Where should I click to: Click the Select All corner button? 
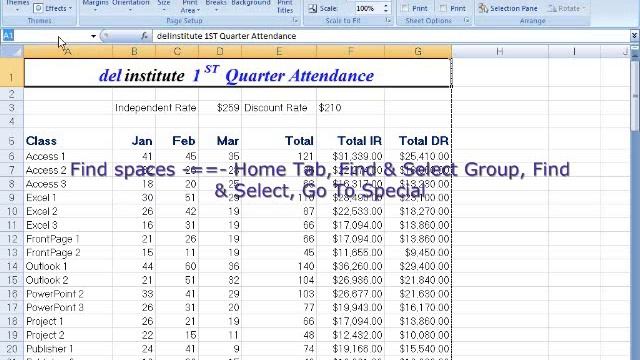(x=12, y=51)
